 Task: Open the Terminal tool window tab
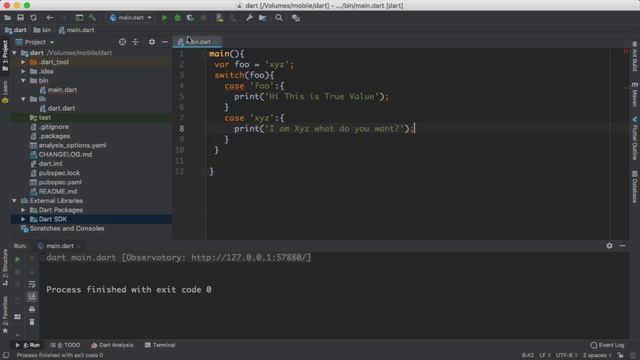click(x=160, y=345)
